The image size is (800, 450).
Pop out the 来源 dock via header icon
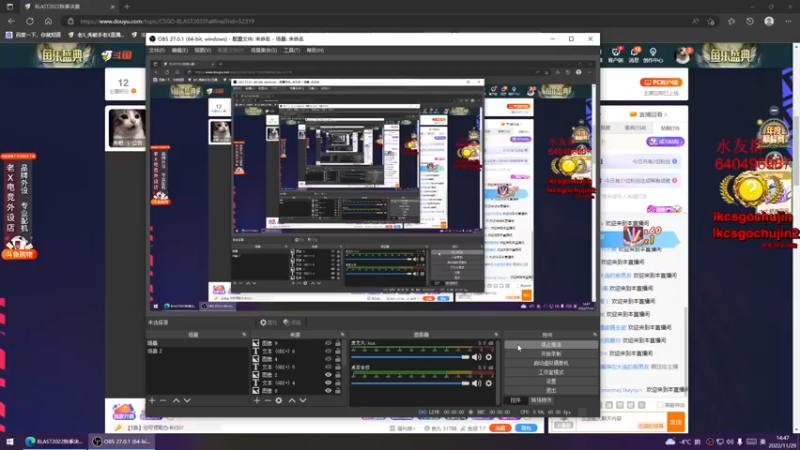[342, 335]
